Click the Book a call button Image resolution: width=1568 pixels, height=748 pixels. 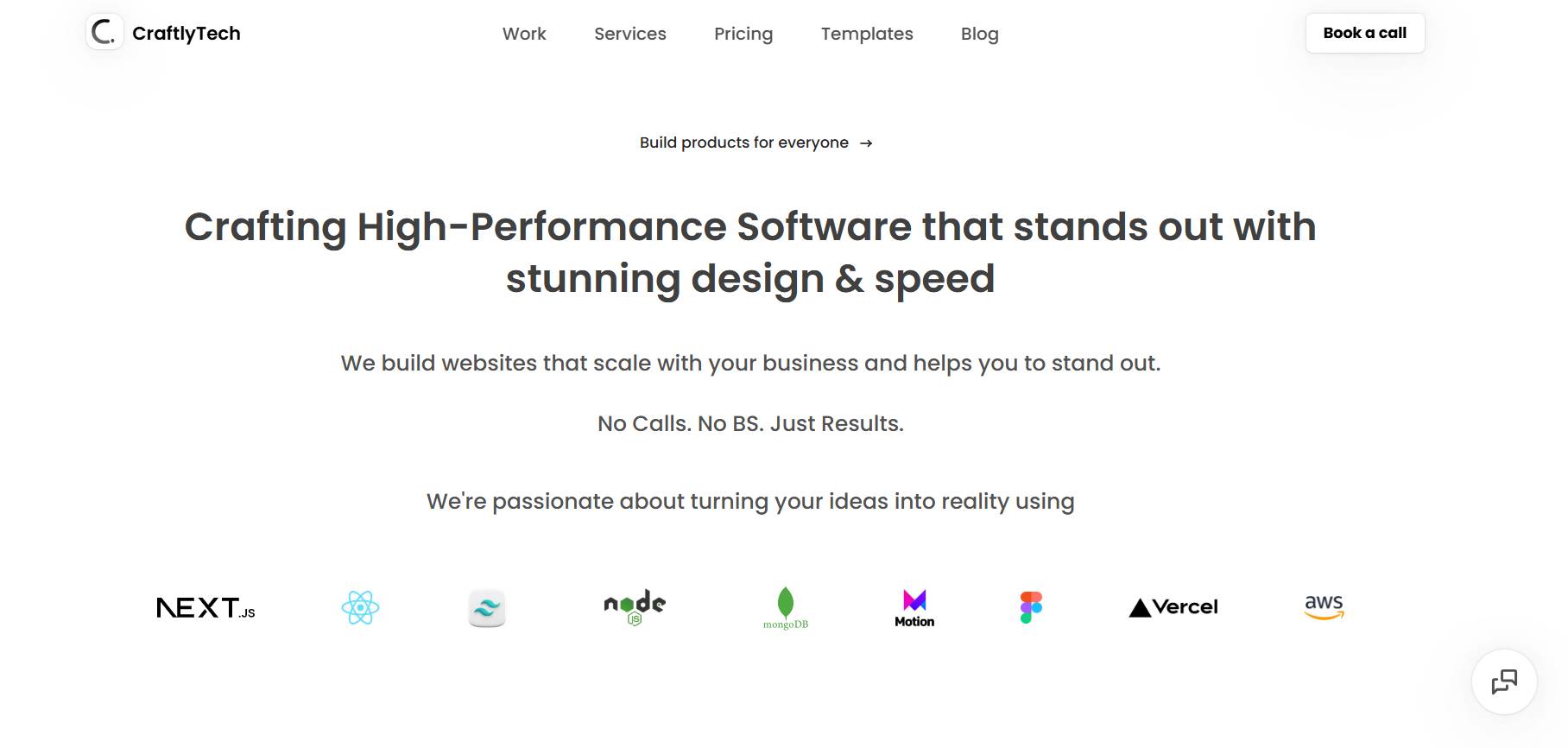(x=1365, y=33)
